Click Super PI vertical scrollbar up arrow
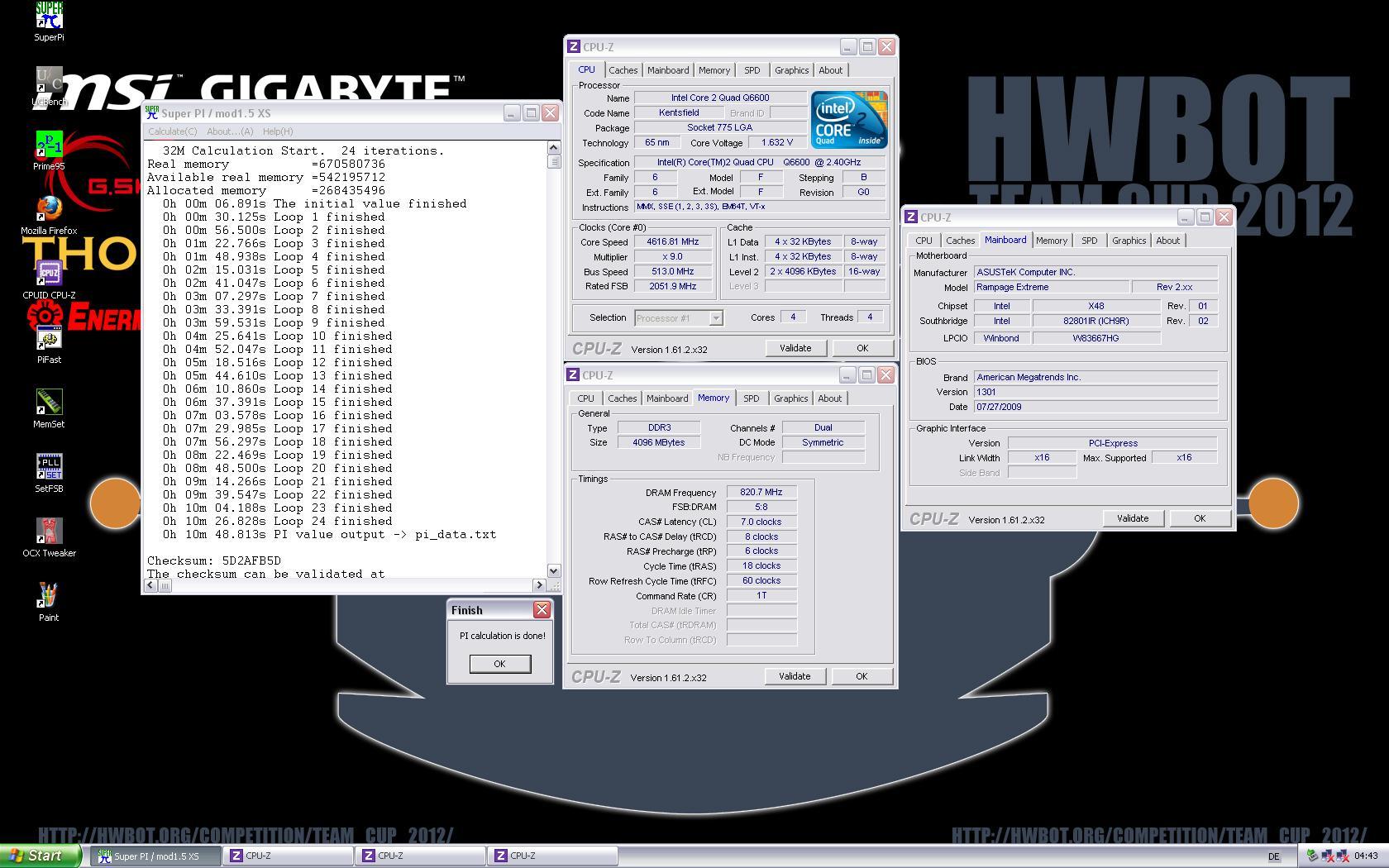This screenshot has width=1389, height=868. pyautogui.click(x=554, y=148)
